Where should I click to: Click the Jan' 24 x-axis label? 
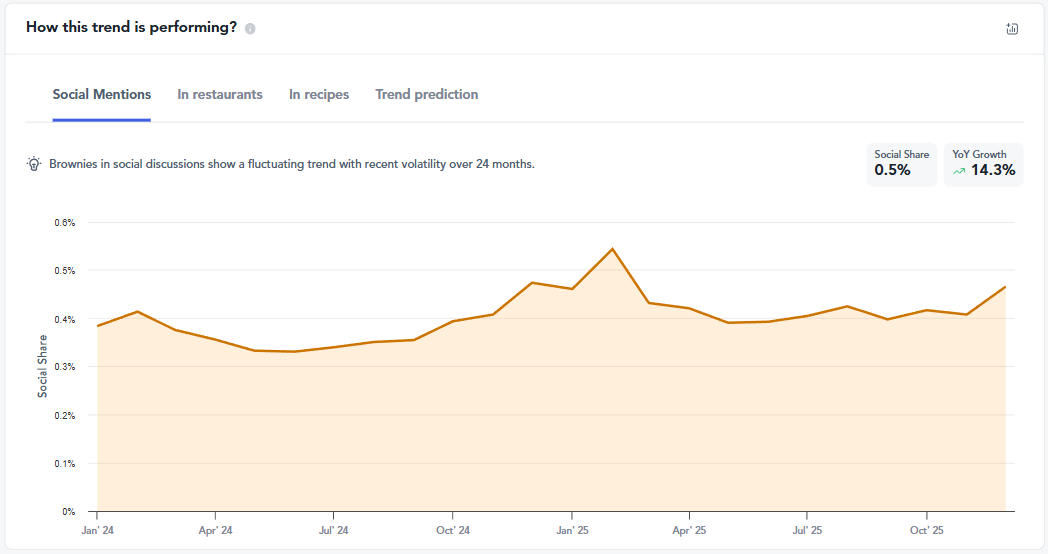point(97,530)
